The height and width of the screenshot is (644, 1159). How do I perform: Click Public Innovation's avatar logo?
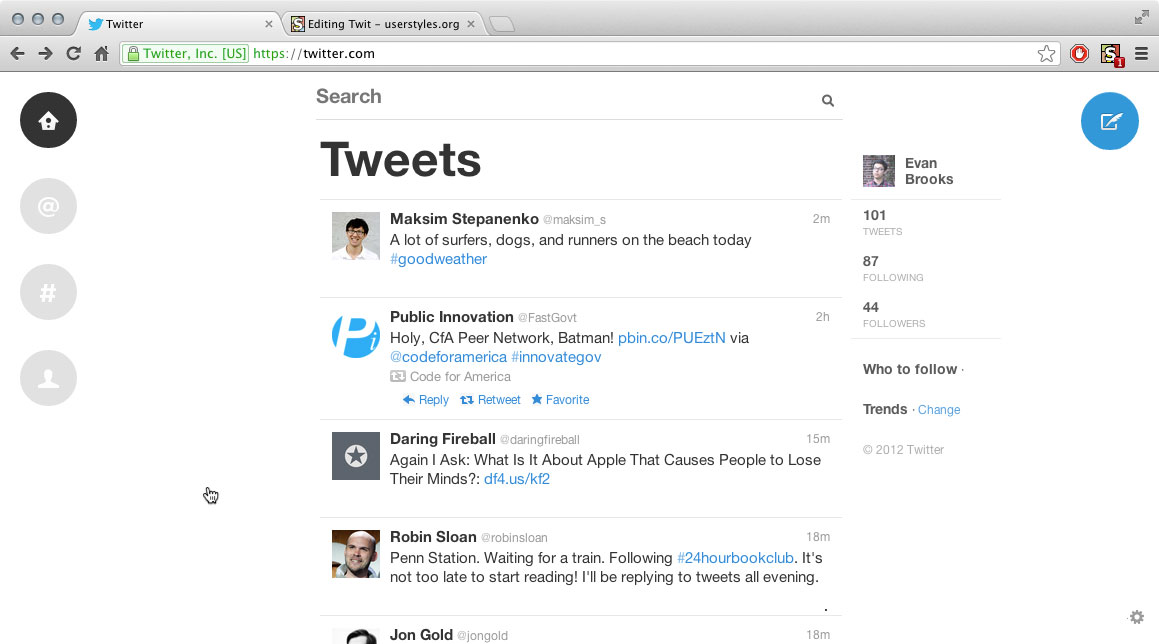[x=356, y=334]
